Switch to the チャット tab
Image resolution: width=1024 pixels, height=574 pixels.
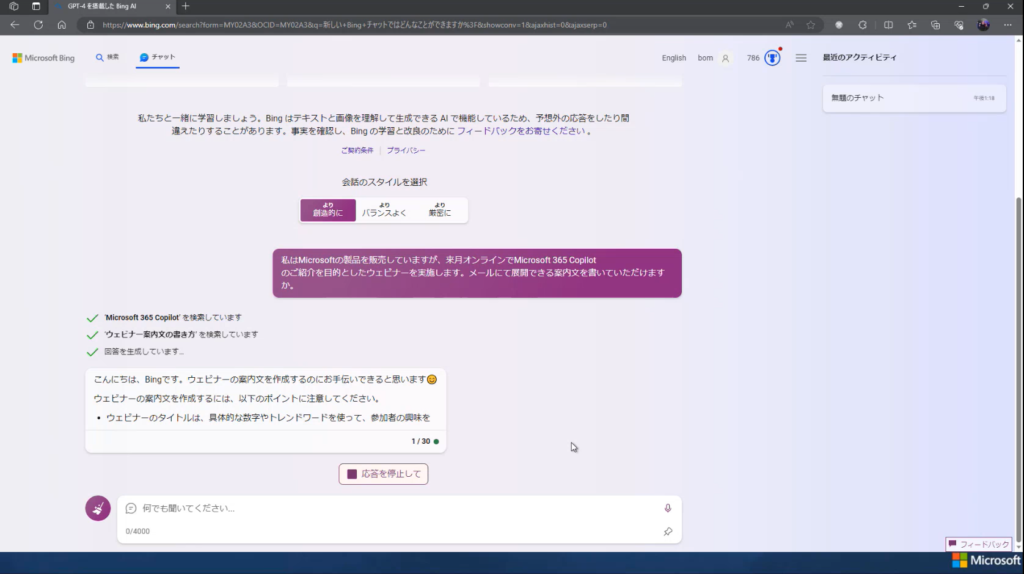click(157, 57)
